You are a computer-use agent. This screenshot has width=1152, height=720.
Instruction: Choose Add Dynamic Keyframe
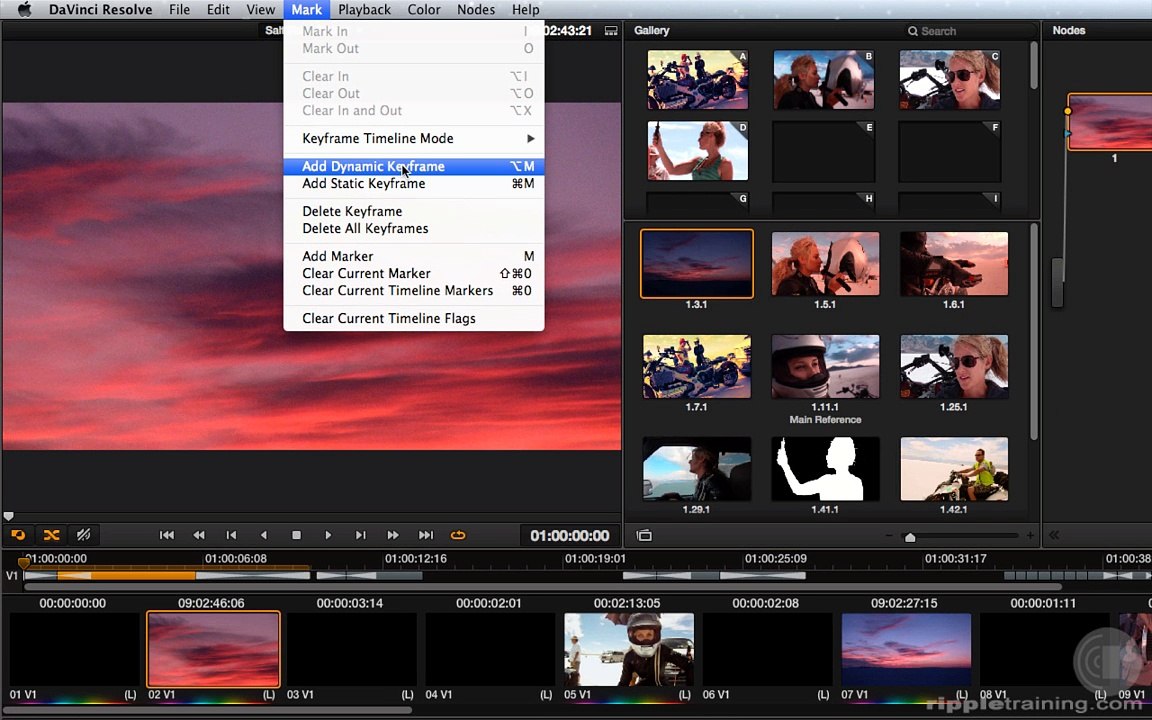[414, 167]
